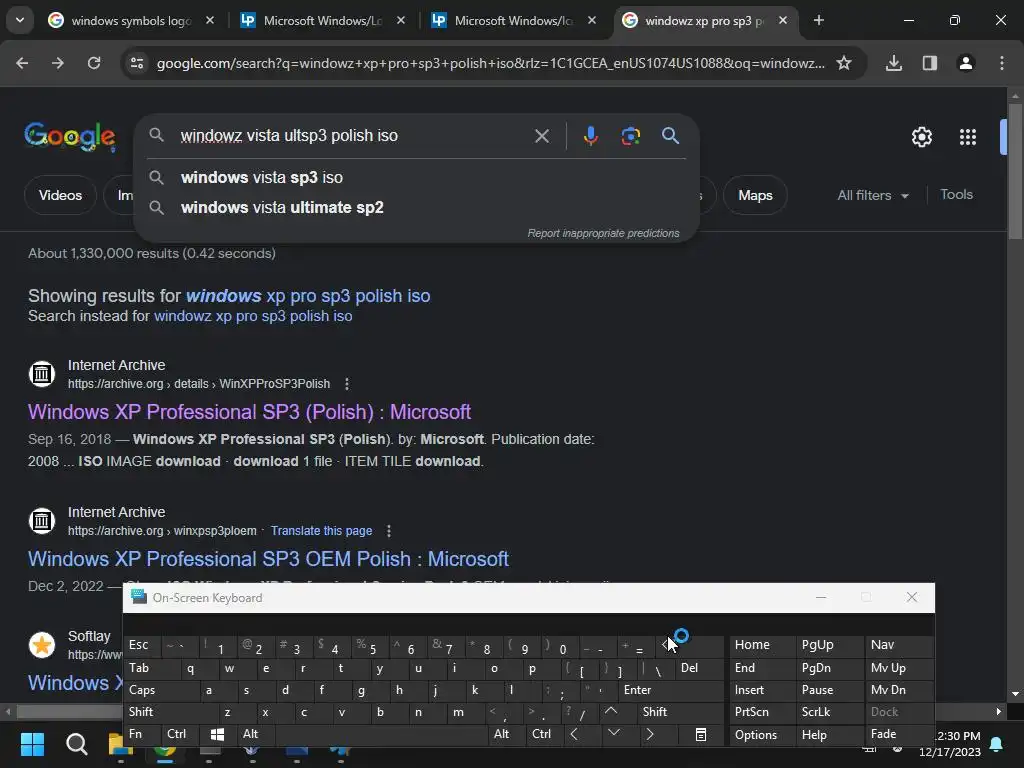Open 'Windows XP Professional SP3 OEM Polish' result
Viewport: 1024px width, 768px height.
coord(268,559)
